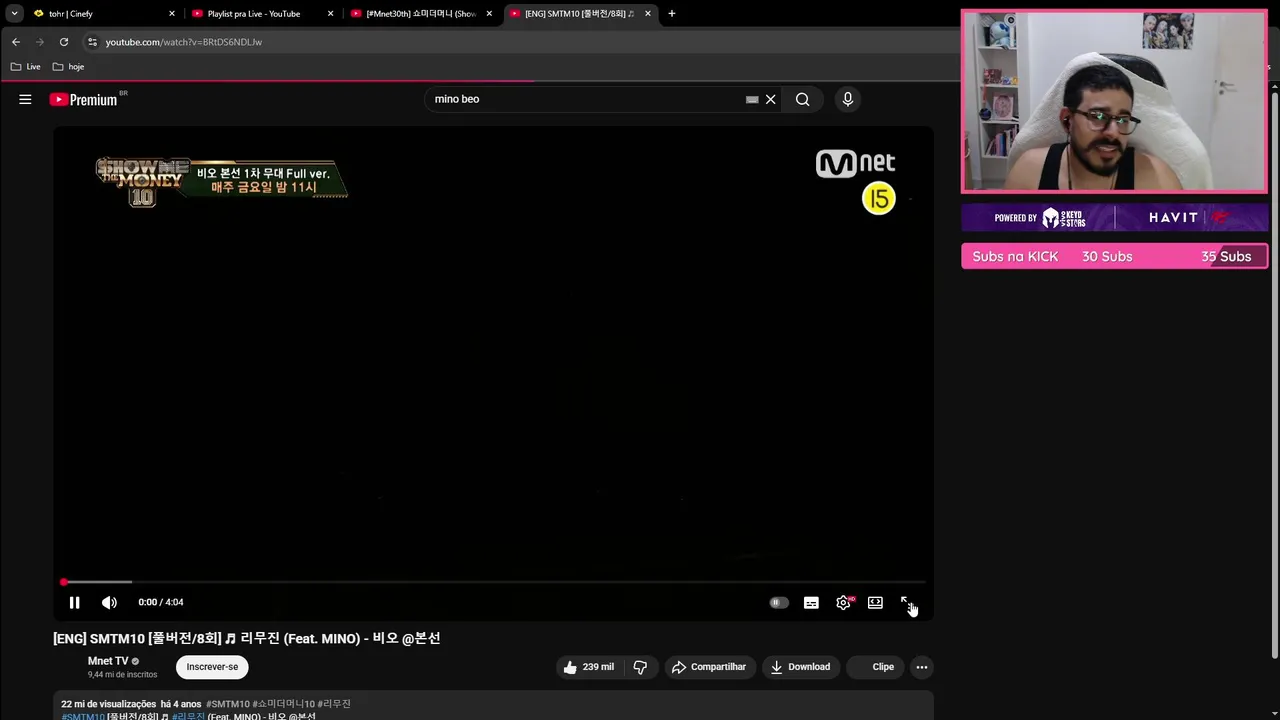The image size is (1280, 720).
Task: Open the tab search dropdown arrow
Action: tap(14, 14)
